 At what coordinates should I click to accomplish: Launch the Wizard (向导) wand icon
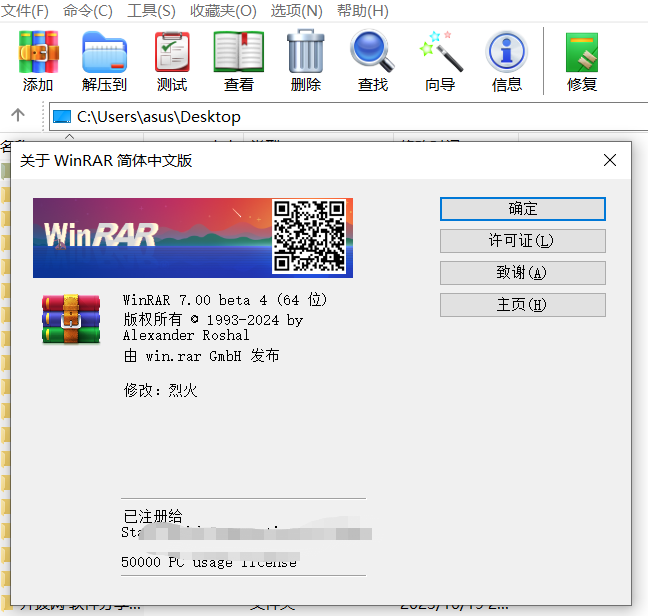[441, 51]
